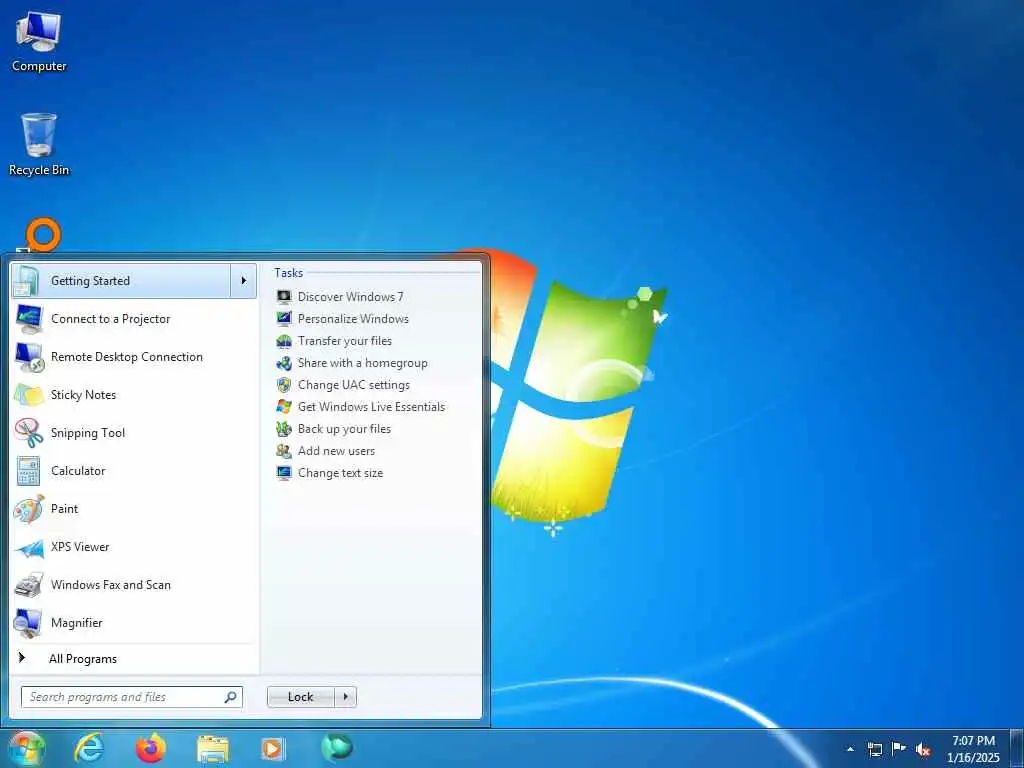The height and width of the screenshot is (768, 1024).
Task: Expand the Getting Started submenu arrow
Action: (x=244, y=281)
